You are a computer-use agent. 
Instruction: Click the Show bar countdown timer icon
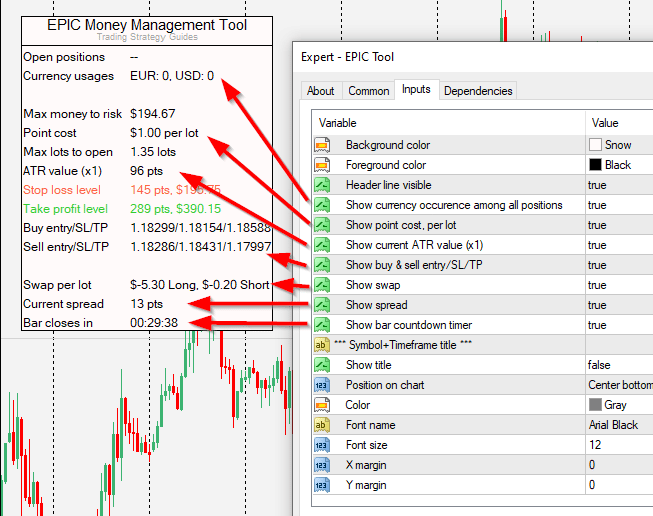pyautogui.click(x=322, y=325)
